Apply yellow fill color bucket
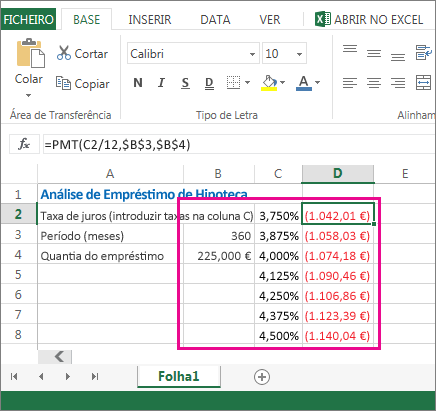This screenshot has width=436, height=411. 269,83
